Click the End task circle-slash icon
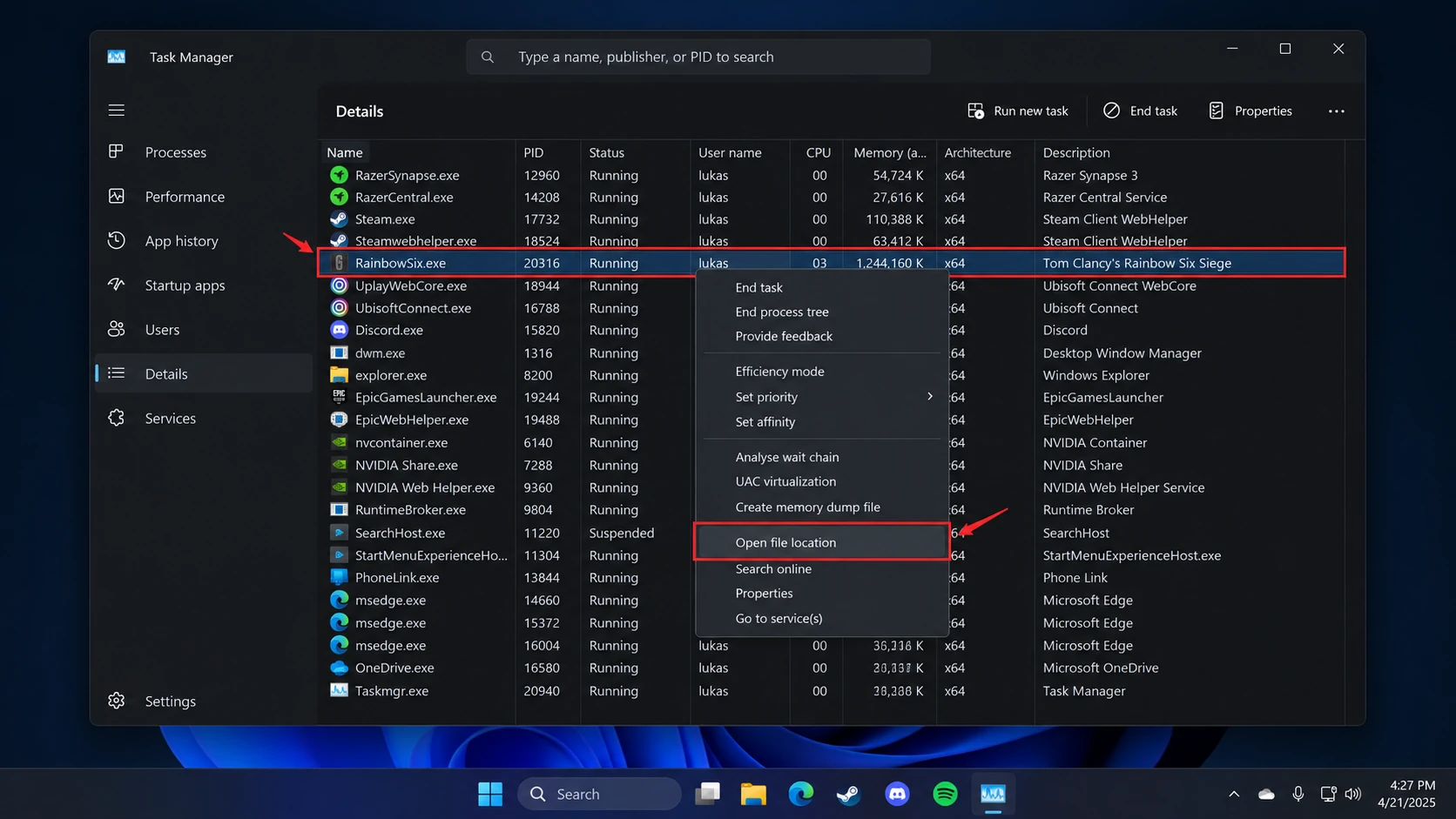 click(x=1111, y=111)
